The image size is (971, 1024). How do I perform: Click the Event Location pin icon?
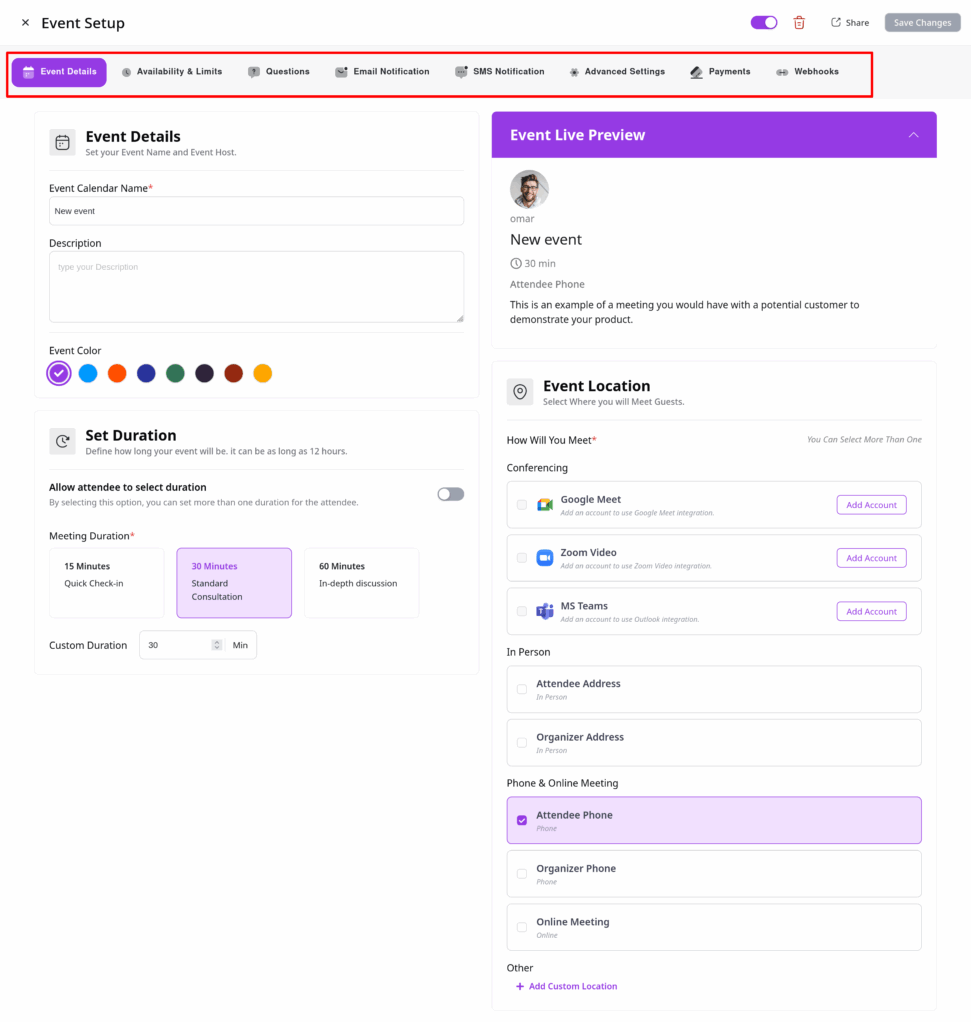point(520,392)
